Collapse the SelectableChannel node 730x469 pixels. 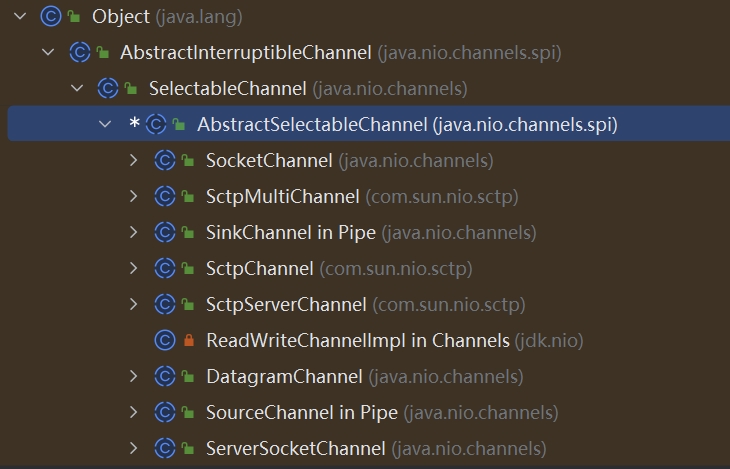(x=77, y=89)
